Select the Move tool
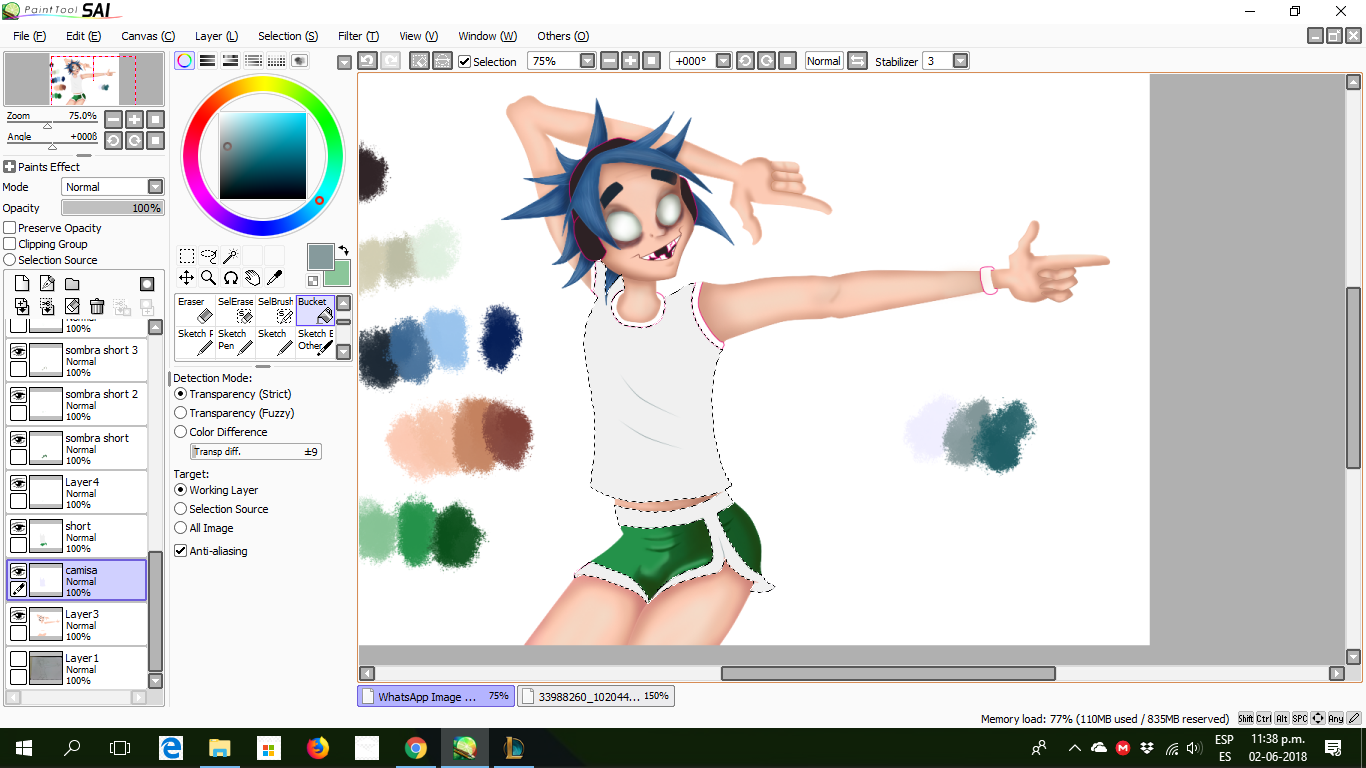 (187, 278)
